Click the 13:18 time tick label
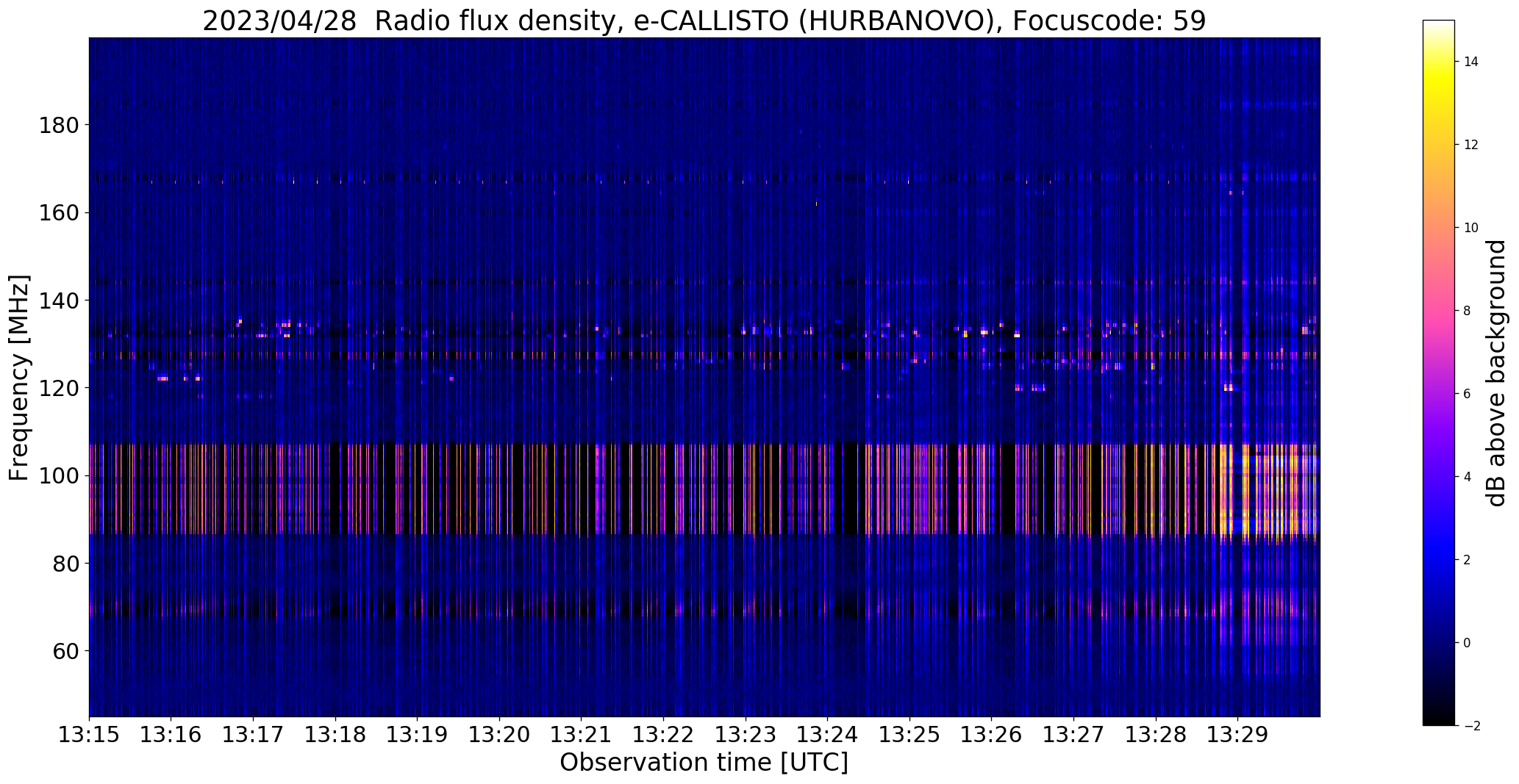1519x784 pixels. 335,735
